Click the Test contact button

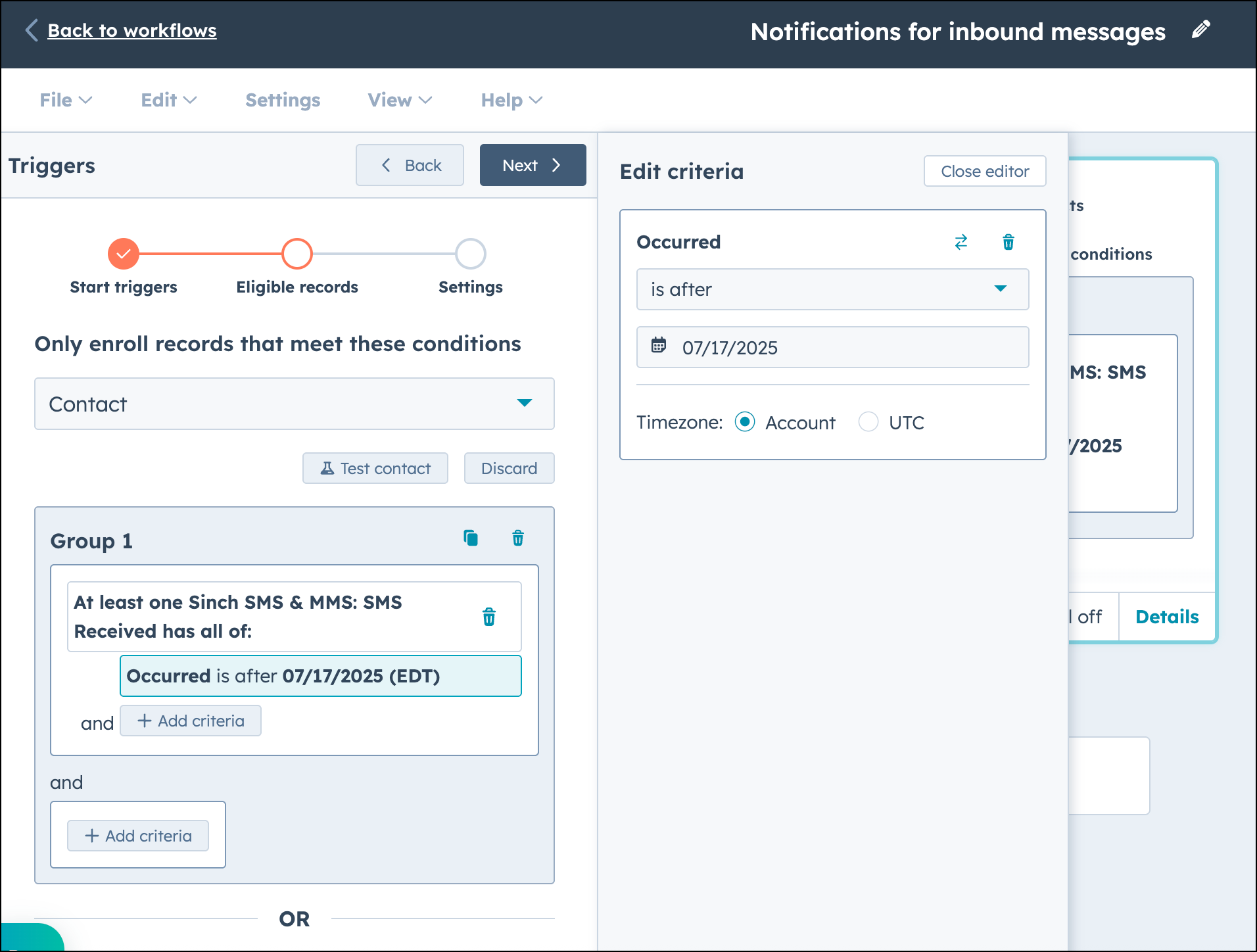[375, 468]
